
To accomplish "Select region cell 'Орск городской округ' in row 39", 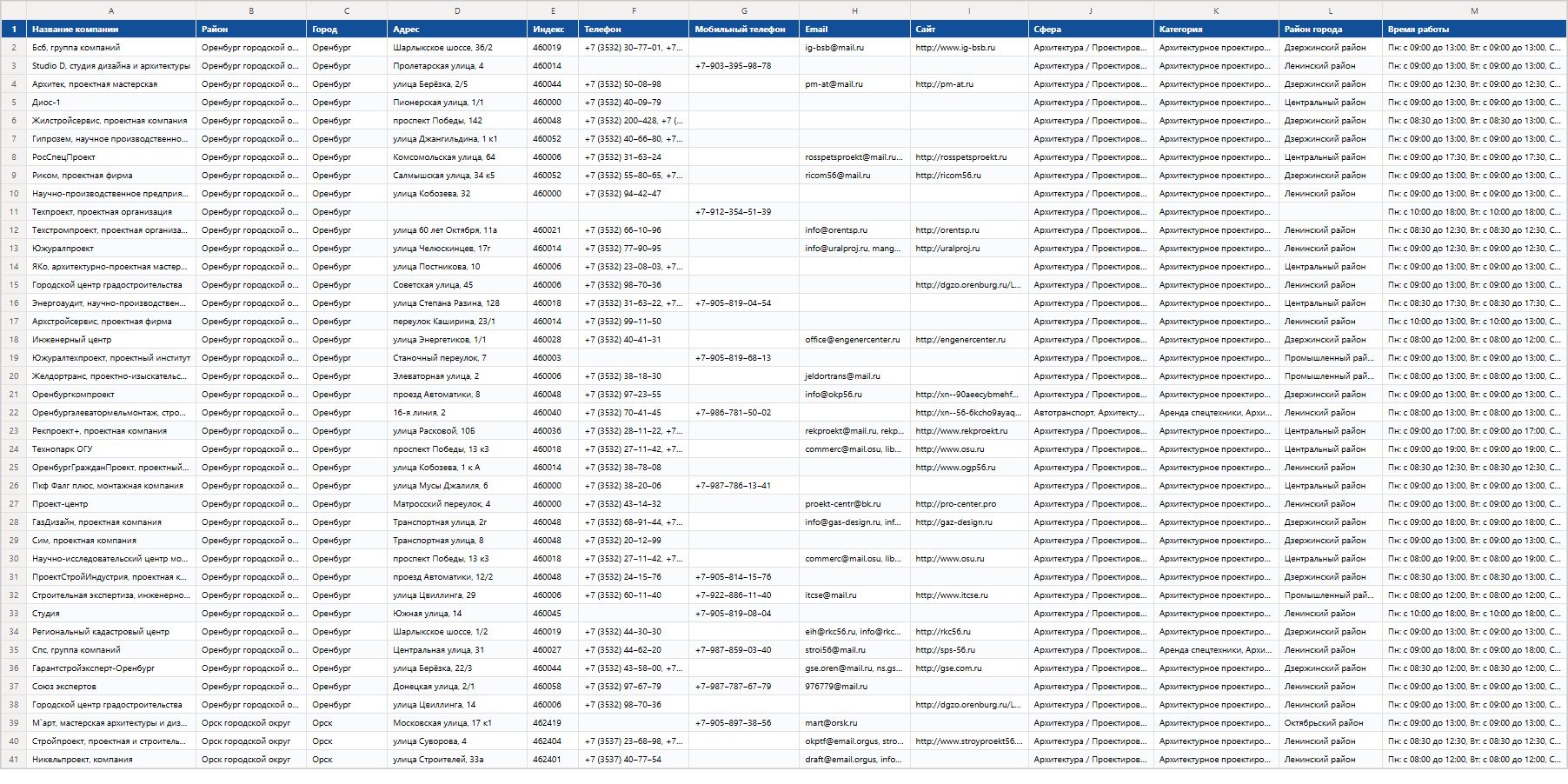I will tap(251, 723).
